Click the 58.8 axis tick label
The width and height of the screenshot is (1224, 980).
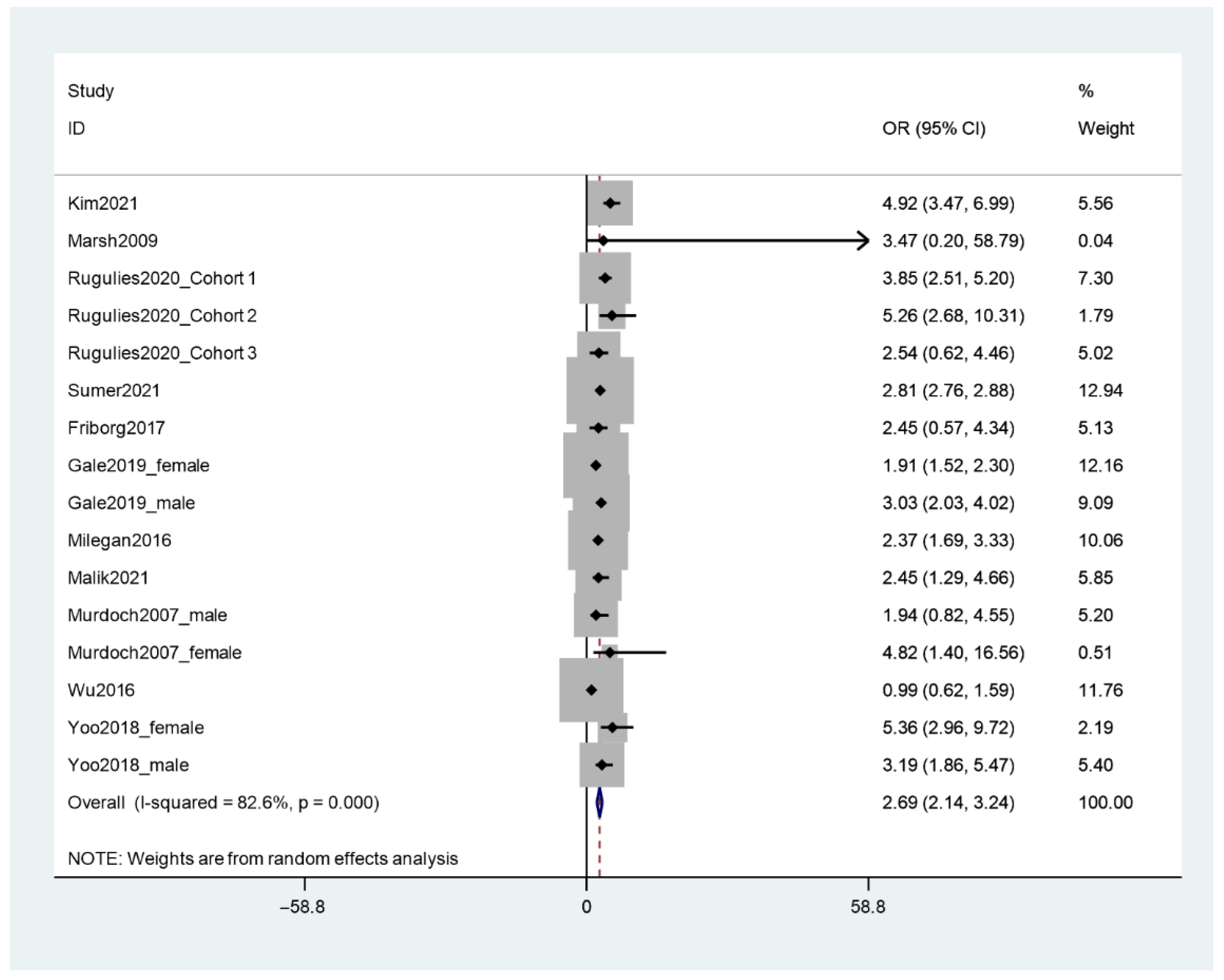(867, 907)
